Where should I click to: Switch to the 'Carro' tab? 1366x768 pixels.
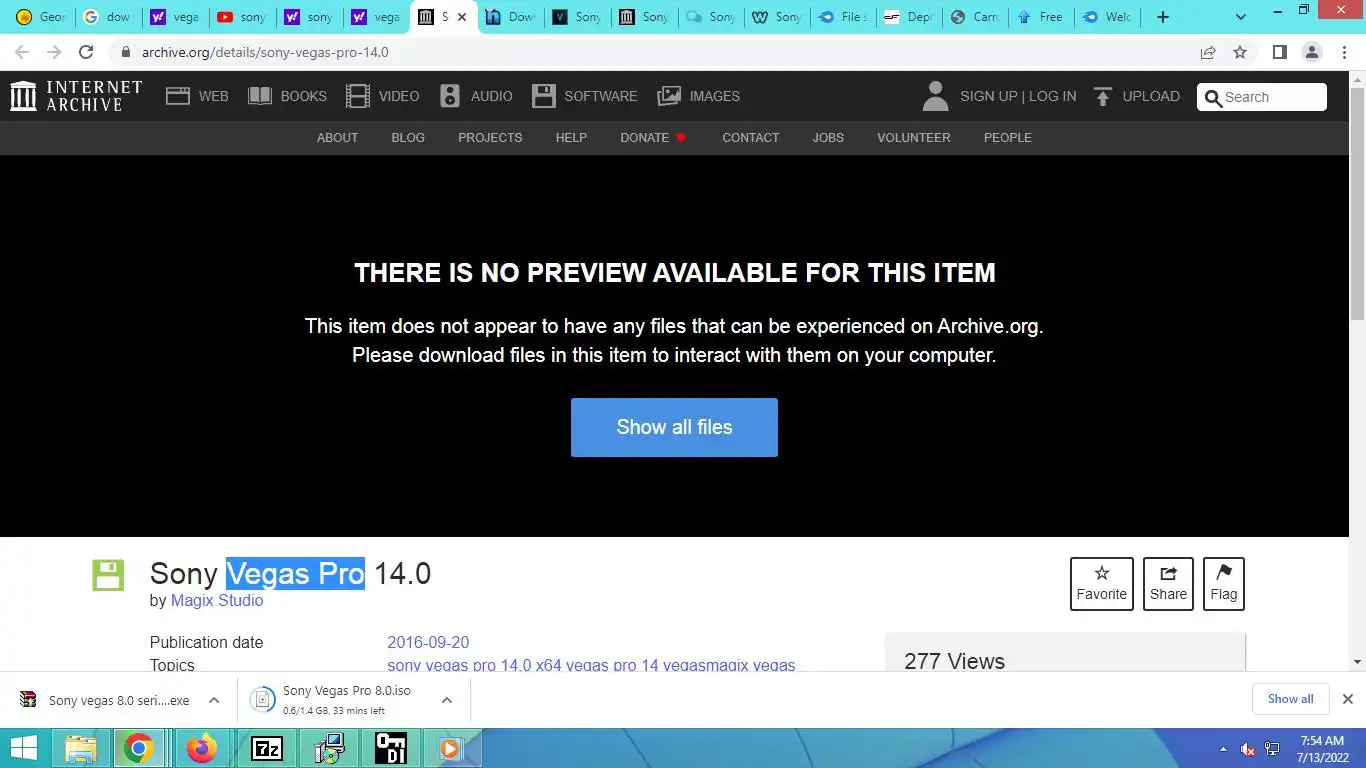[x=975, y=17]
